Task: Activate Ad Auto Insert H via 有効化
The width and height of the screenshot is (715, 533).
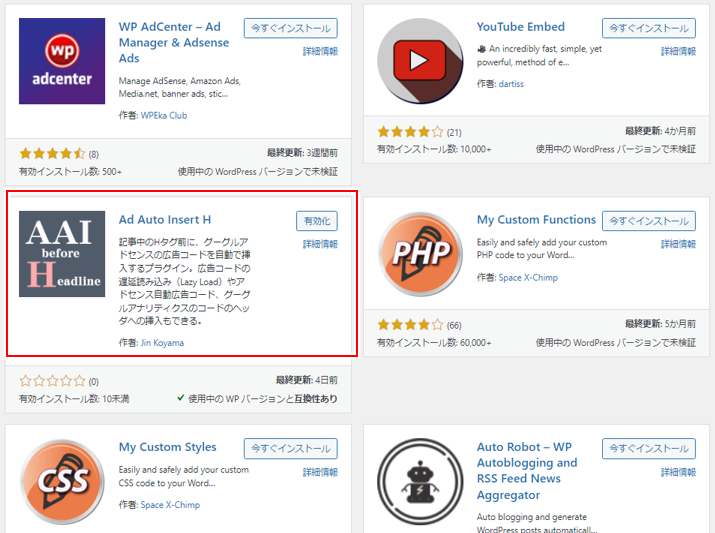Action: point(317,221)
